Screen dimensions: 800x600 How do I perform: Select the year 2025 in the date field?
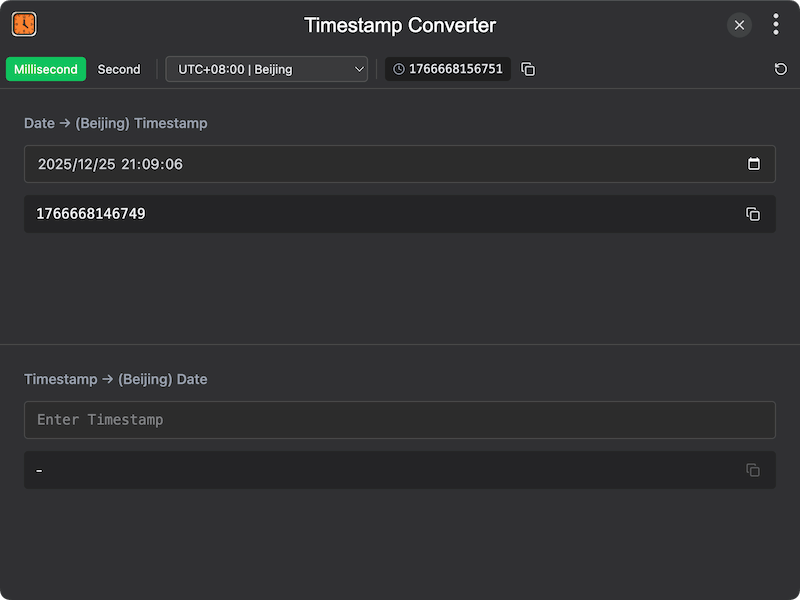click(54, 164)
